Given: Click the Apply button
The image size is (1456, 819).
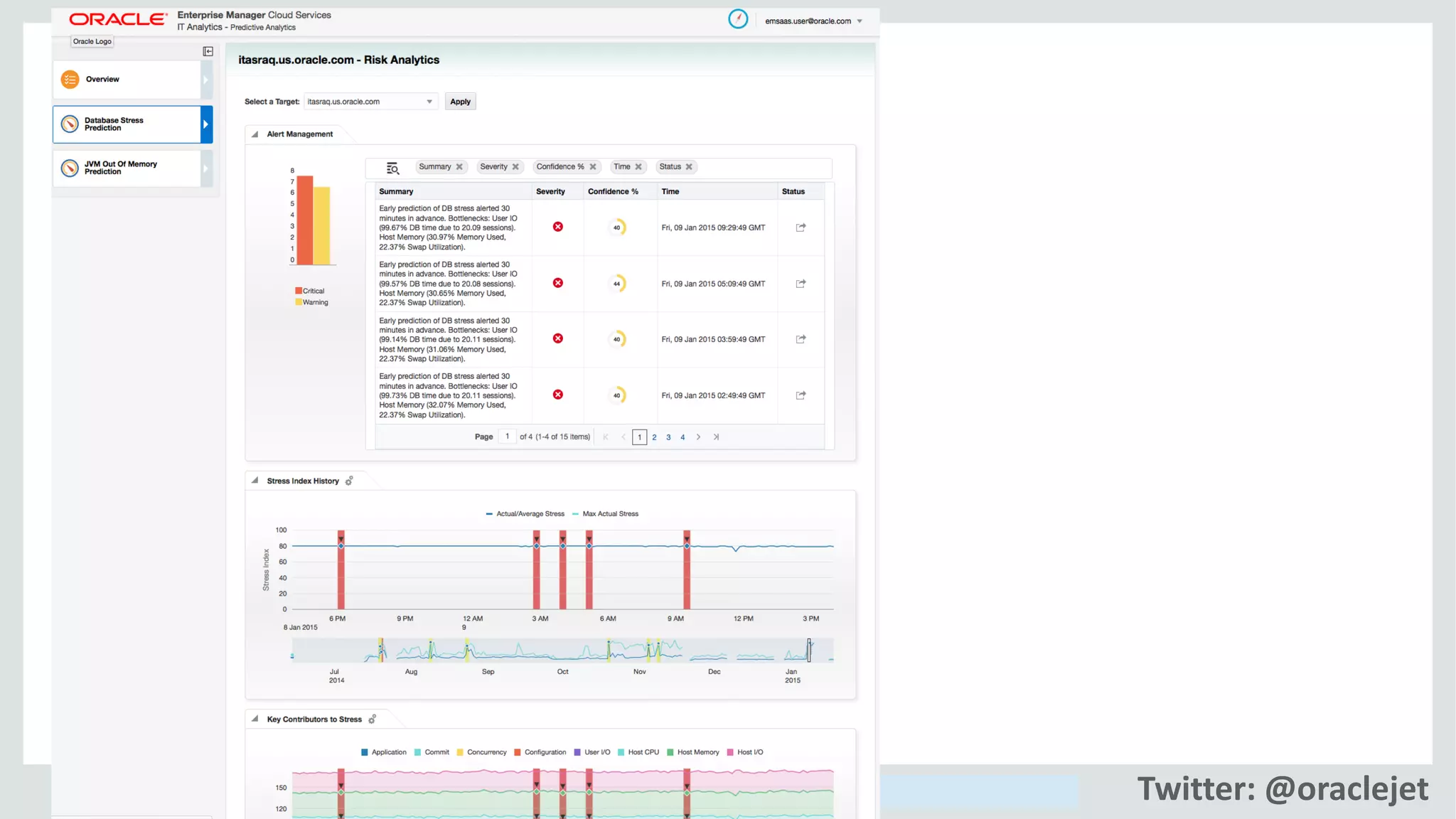Looking at the screenshot, I should click(460, 102).
